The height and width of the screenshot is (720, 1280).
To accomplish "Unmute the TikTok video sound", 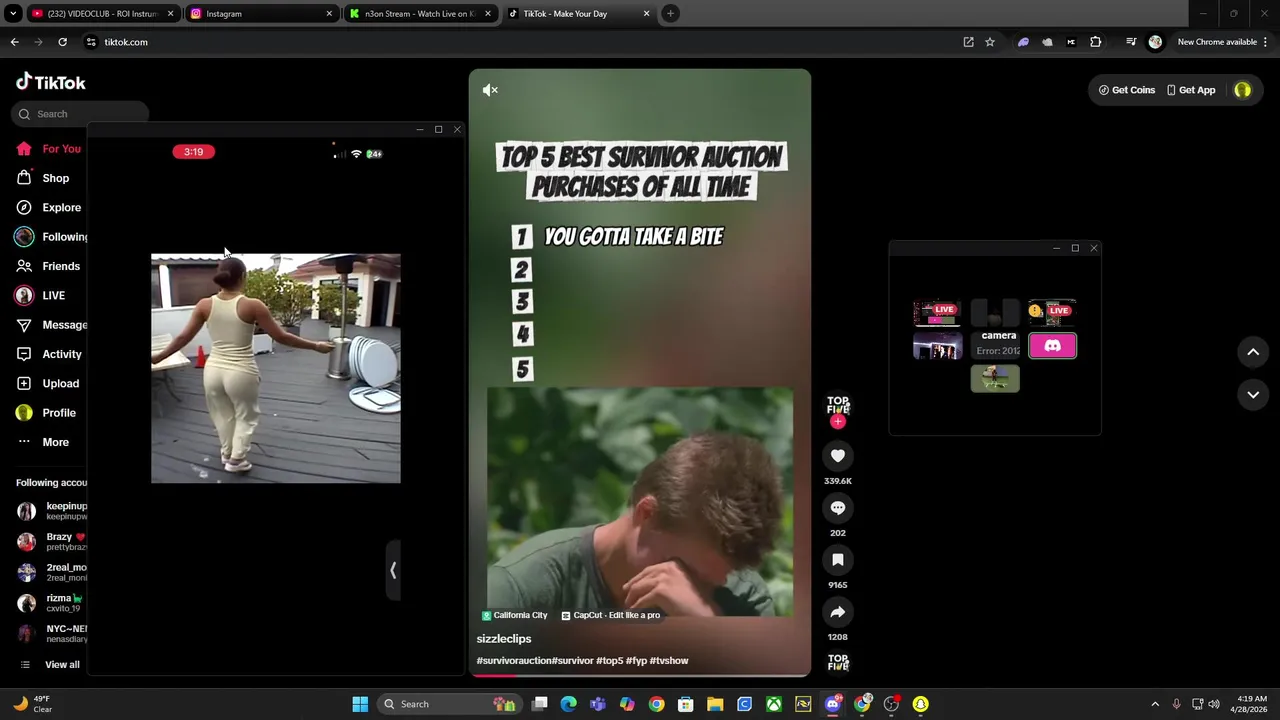I will coord(490,90).
